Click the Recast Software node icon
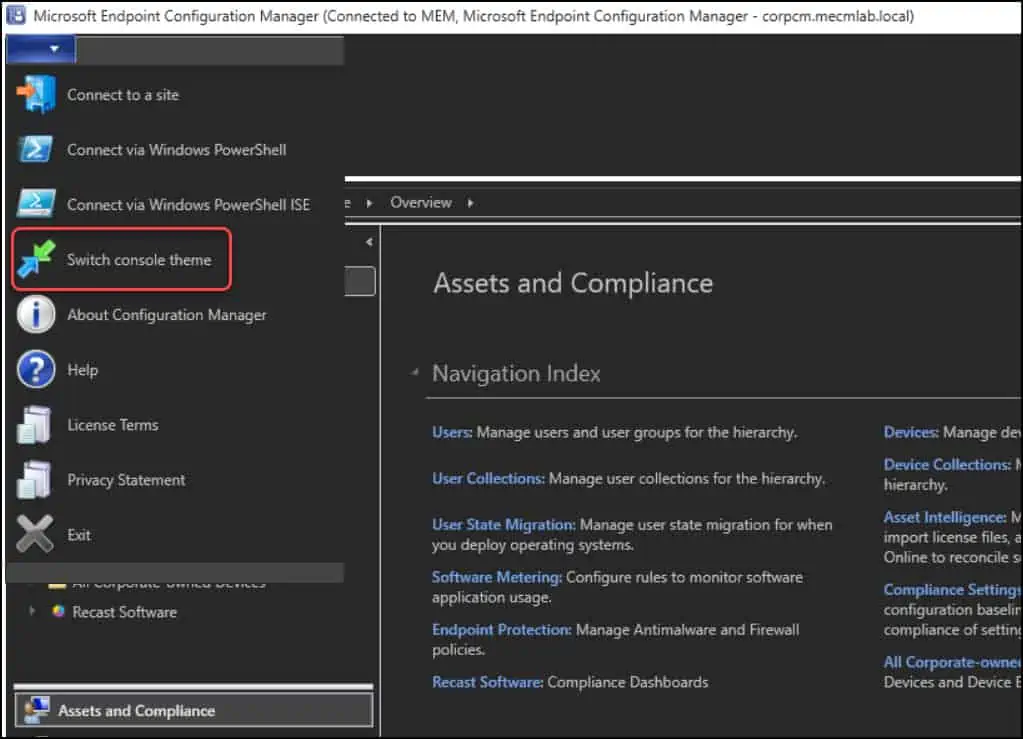The width and height of the screenshot is (1023, 739). coord(59,611)
